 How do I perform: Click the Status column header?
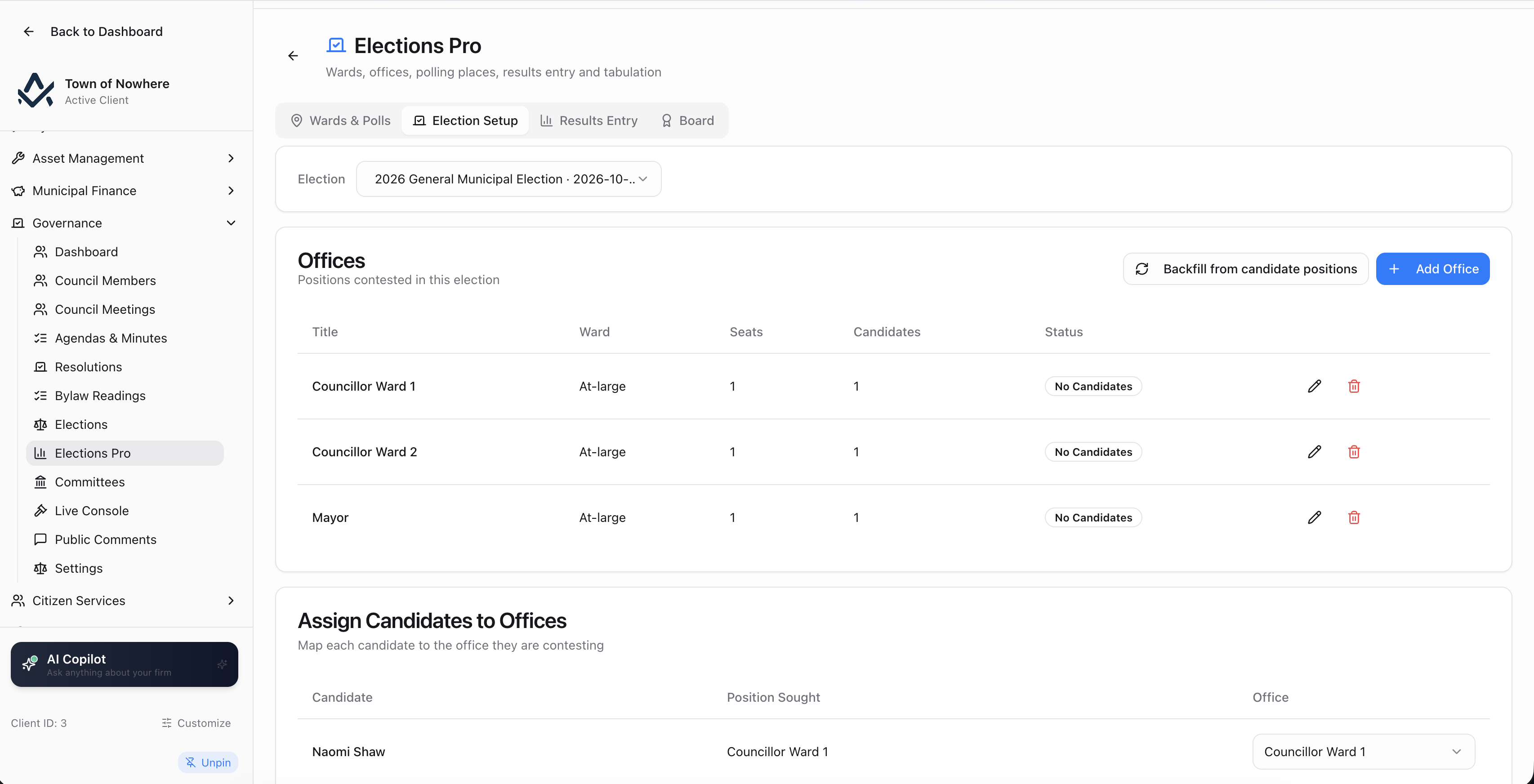point(1064,332)
